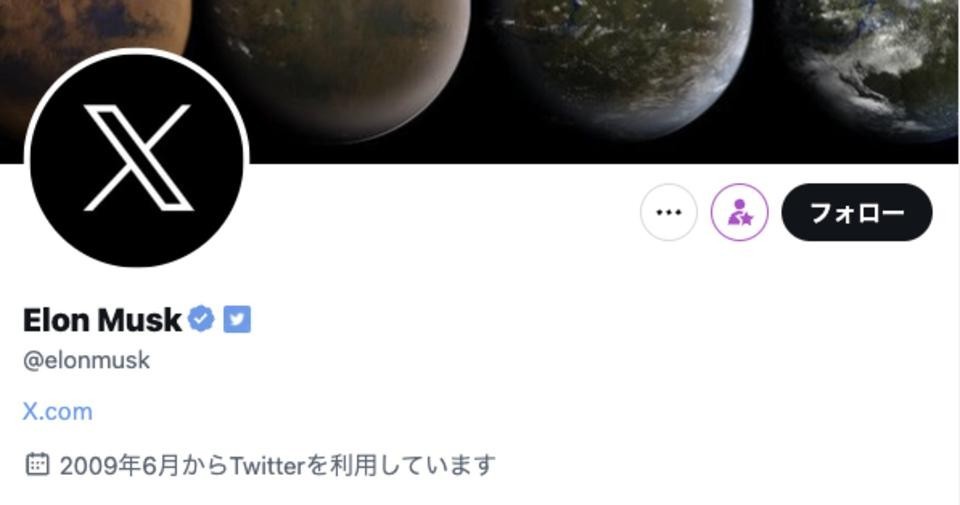Click the calendar icon beside join date
This screenshot has height=505, width=960.
tap(37, 465)
